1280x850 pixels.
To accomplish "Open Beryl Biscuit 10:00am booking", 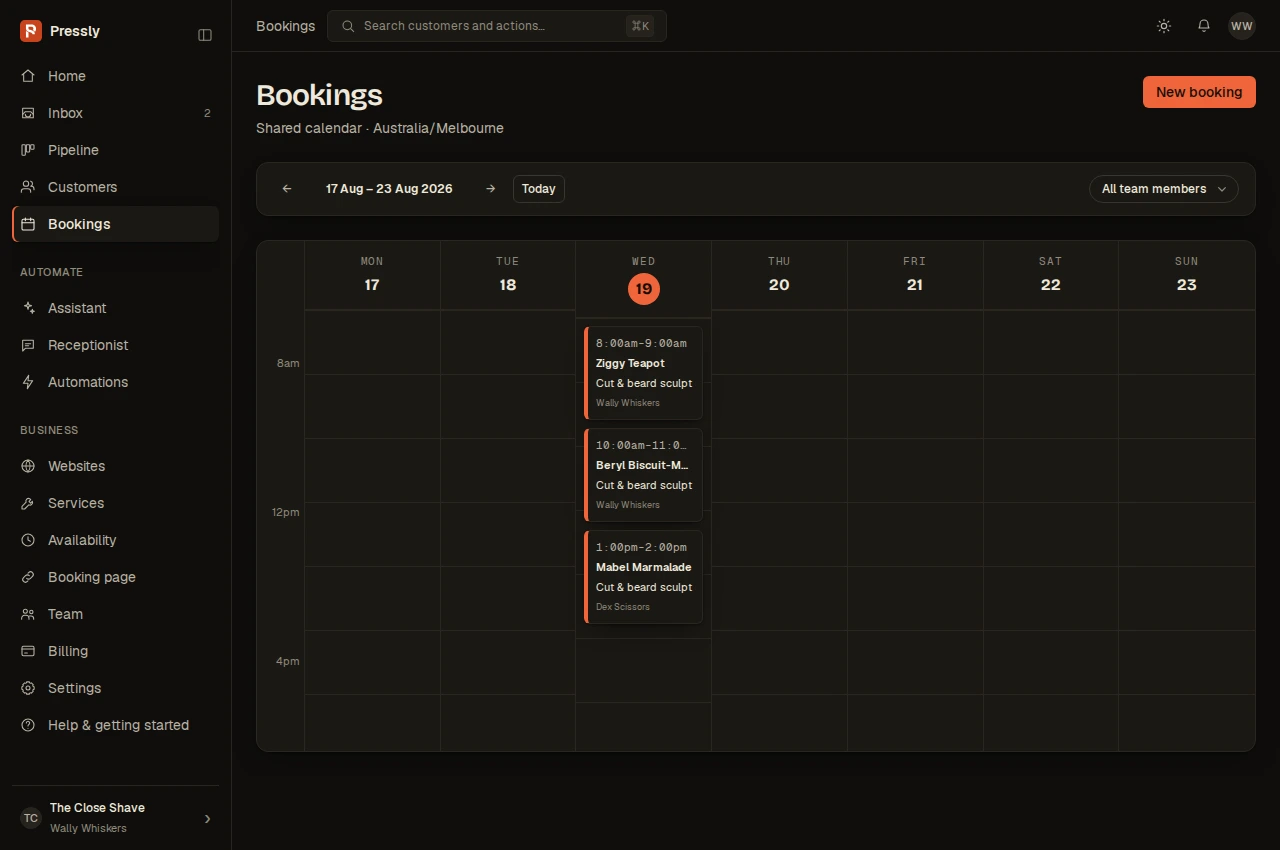I will tap(643, 475).
